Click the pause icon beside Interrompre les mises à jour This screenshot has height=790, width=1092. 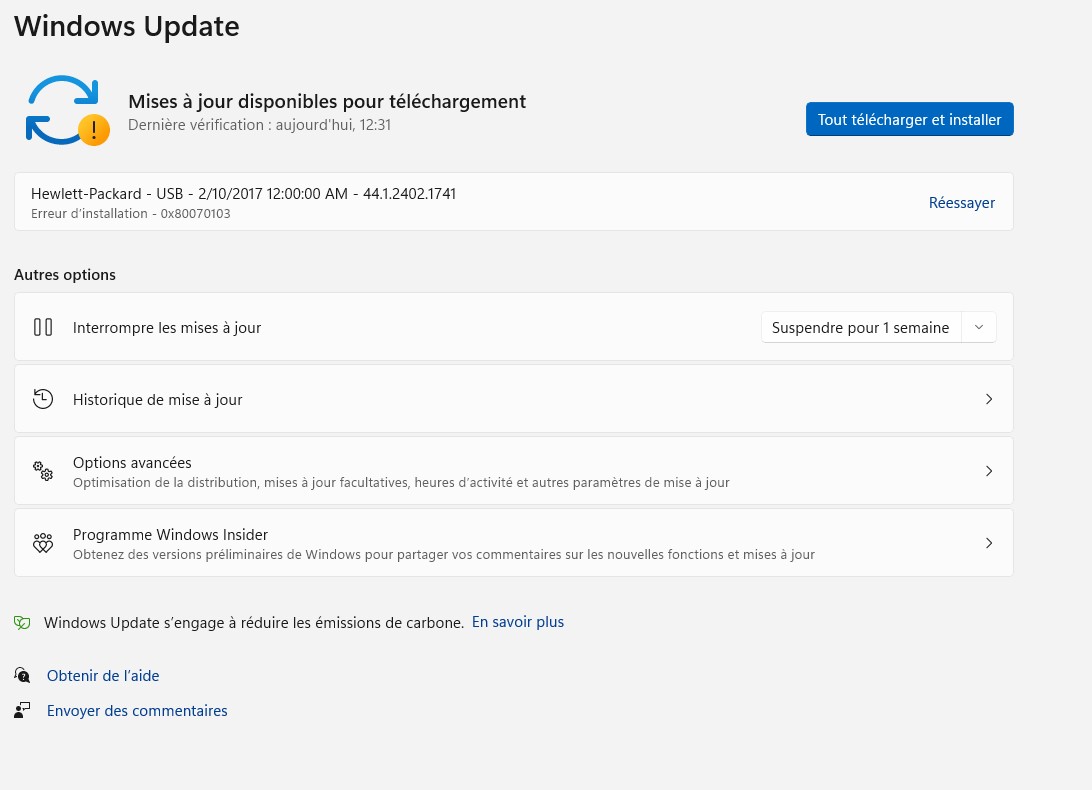42,327
